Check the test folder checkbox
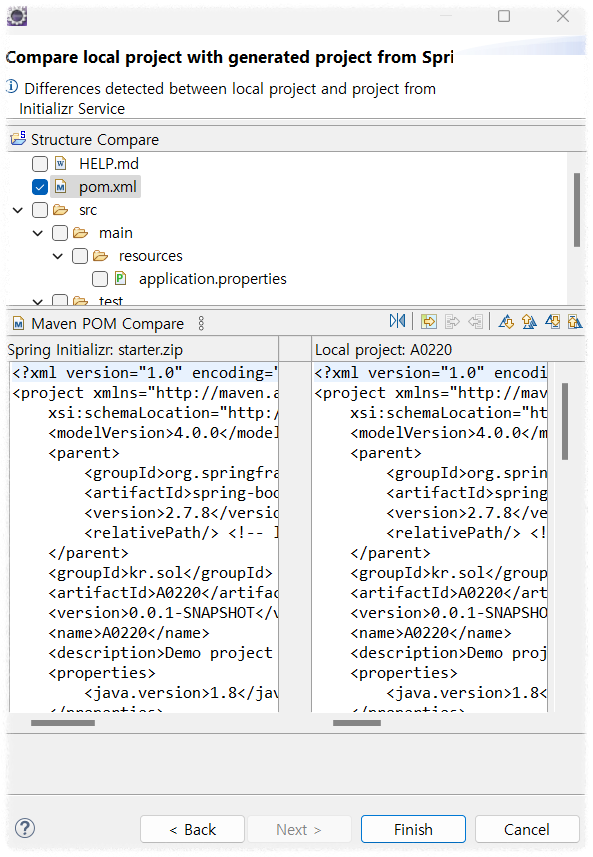This screenshot has height=857, width=593. [x=60, y=300]
